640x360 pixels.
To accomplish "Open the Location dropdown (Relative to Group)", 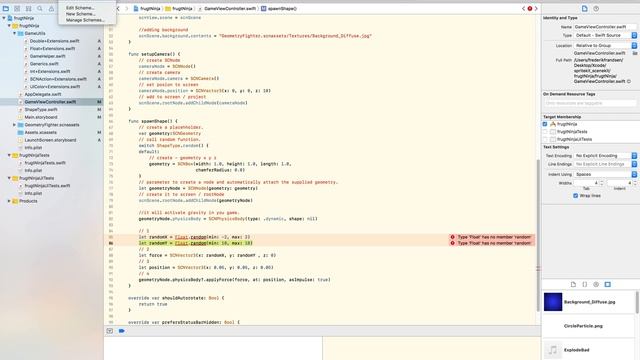I will pos(605,45).
